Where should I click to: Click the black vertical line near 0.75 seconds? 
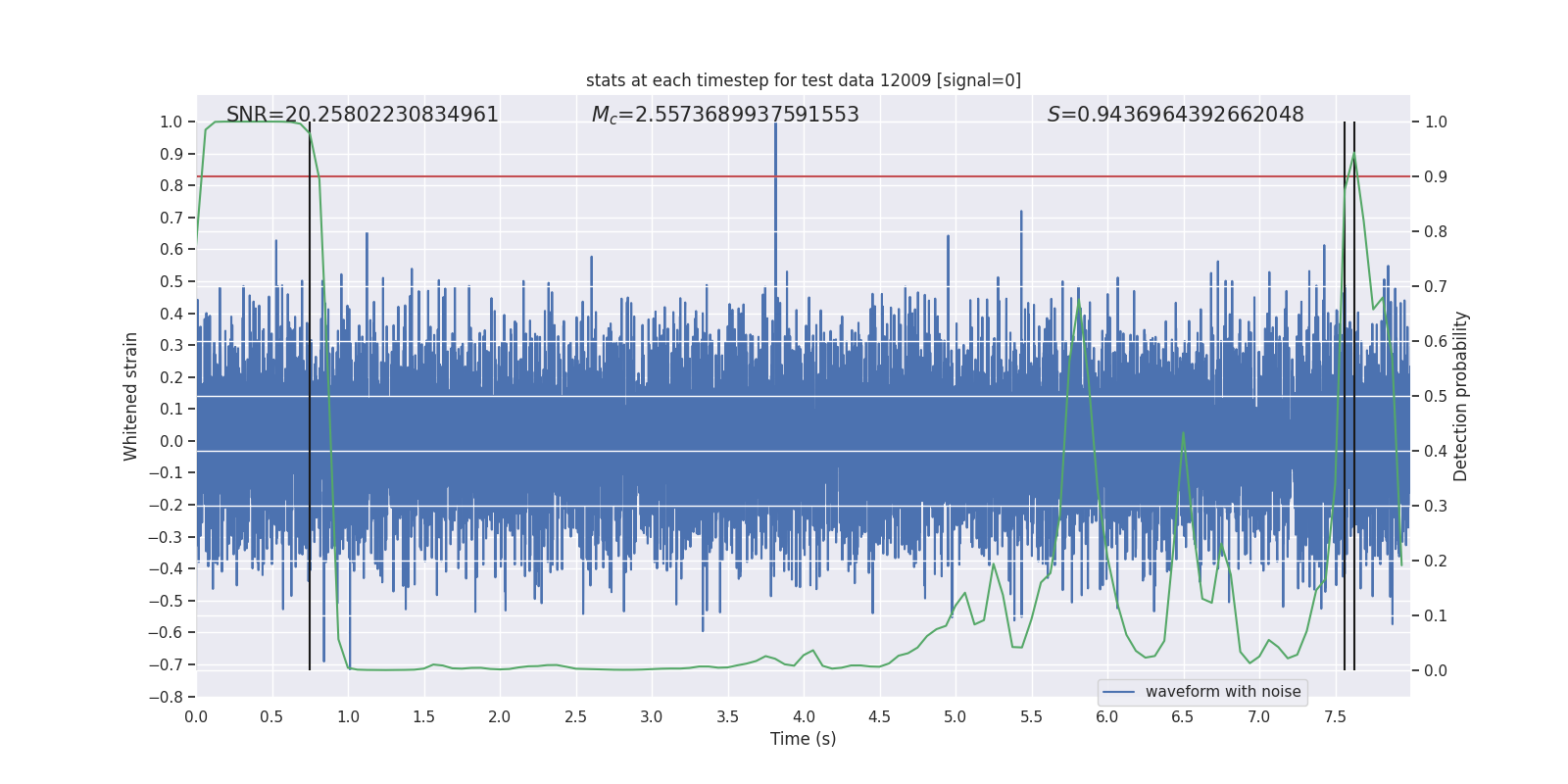coord(310,490)
